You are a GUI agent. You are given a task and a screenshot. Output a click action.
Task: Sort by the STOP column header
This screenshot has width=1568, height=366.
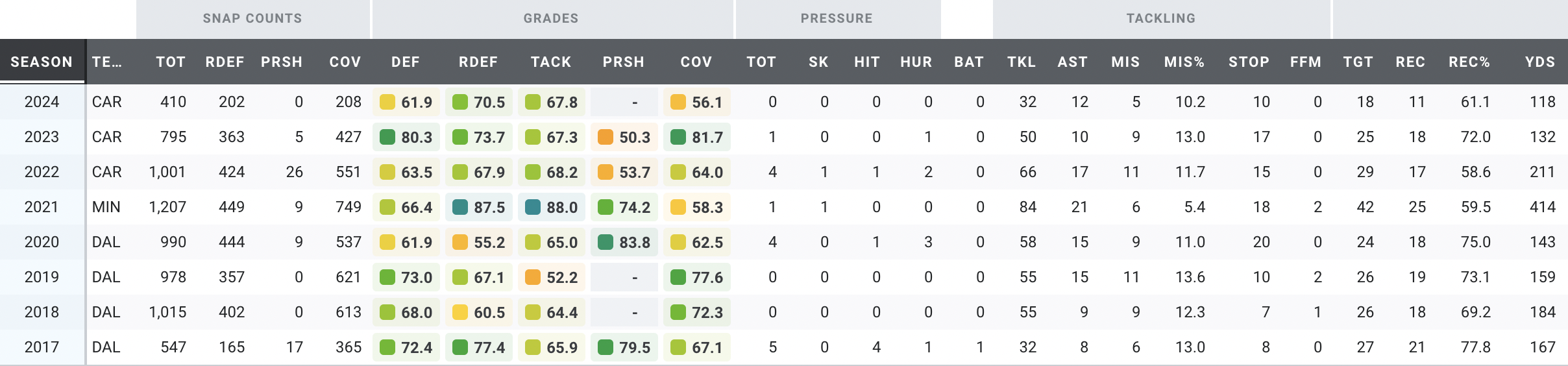point(1249,62)
